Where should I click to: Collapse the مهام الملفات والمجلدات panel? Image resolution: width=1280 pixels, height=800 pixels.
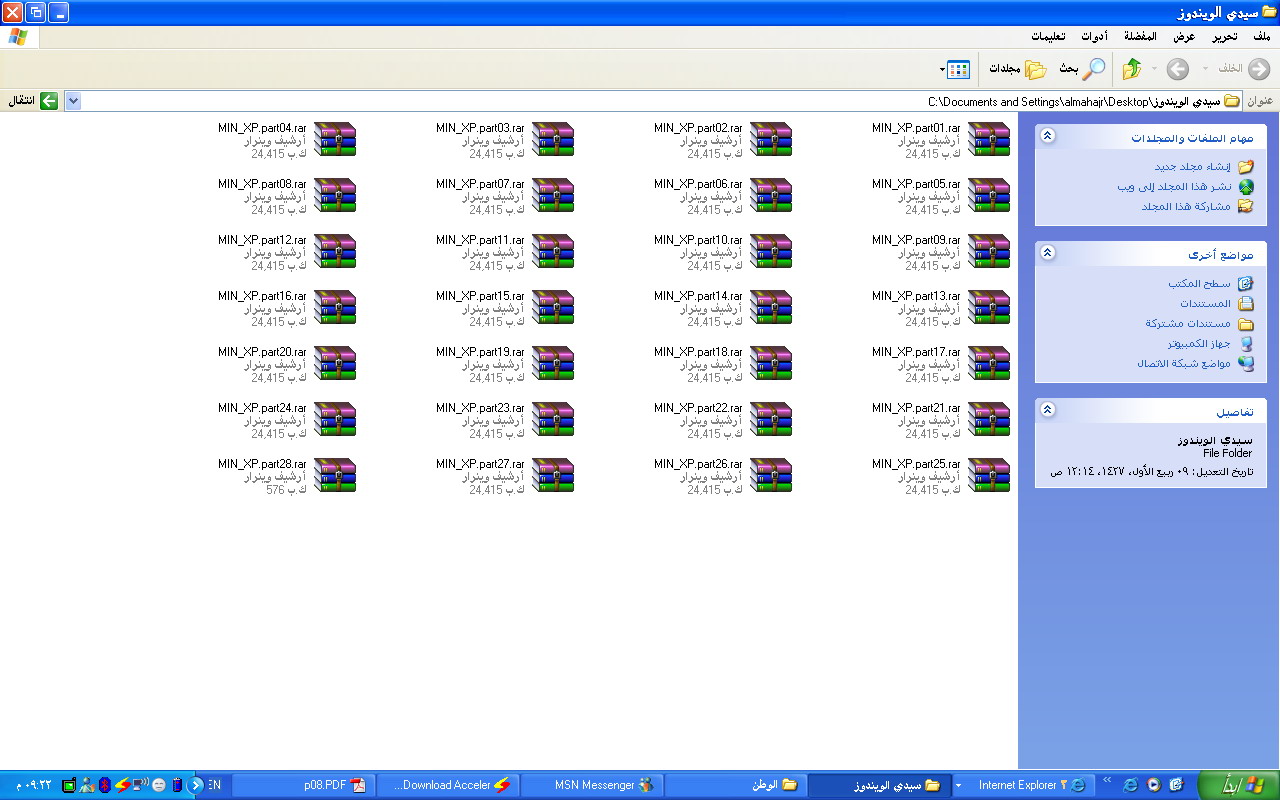1047,137
